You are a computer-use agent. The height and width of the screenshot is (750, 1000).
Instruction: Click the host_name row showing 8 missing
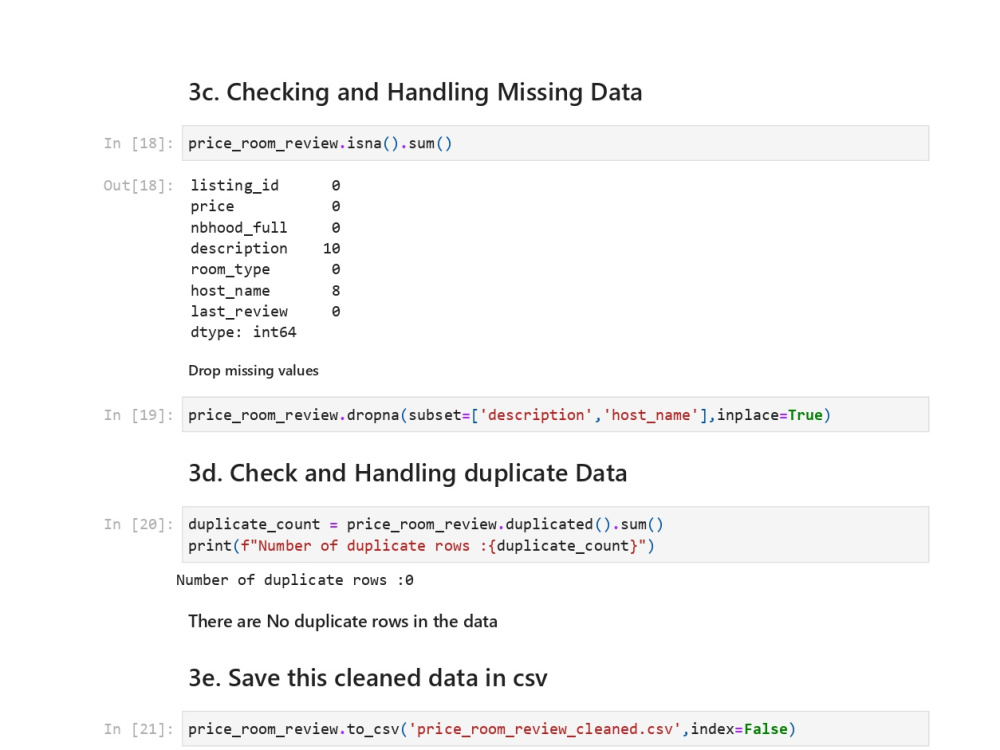(265, 291)
